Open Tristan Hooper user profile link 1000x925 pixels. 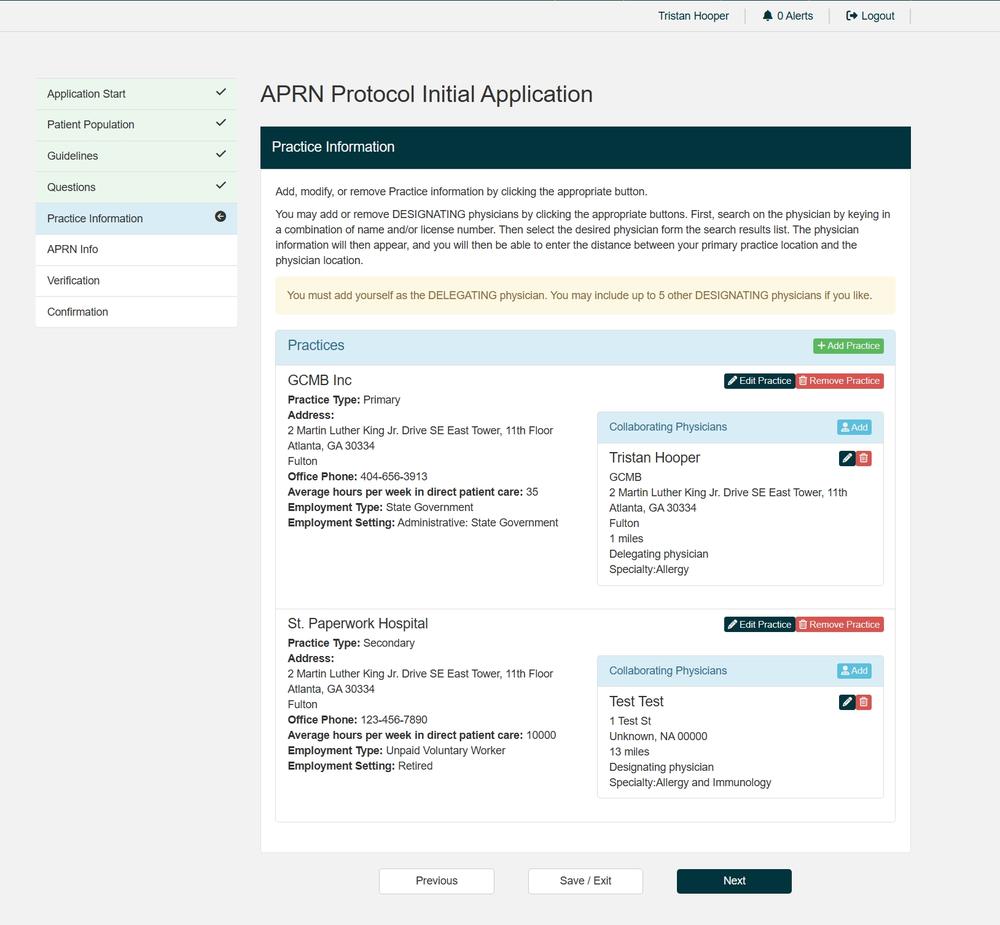point(693,16)
